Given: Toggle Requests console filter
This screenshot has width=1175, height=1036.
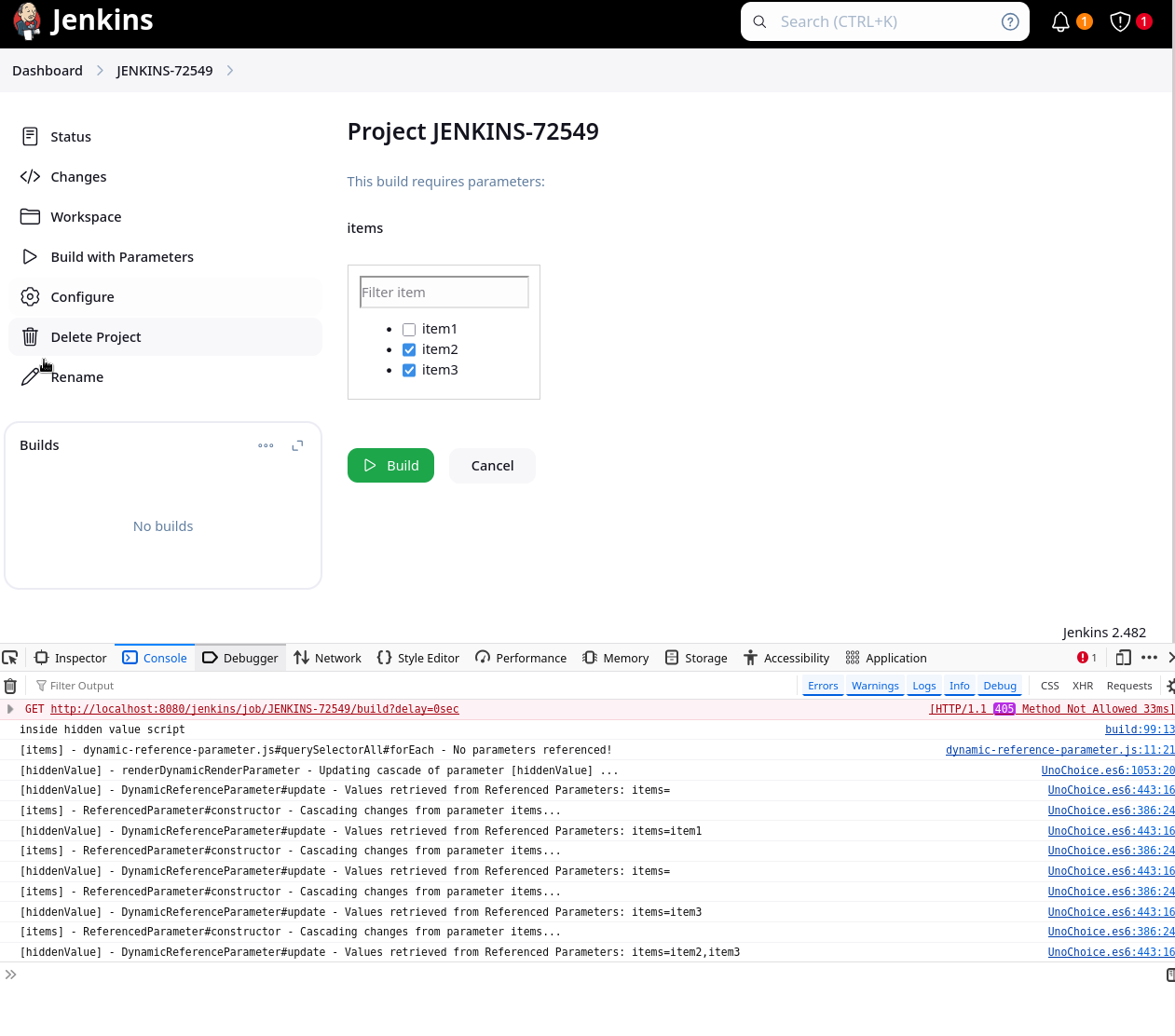Looking at the screenshot, I should (x=1129, y=686).
